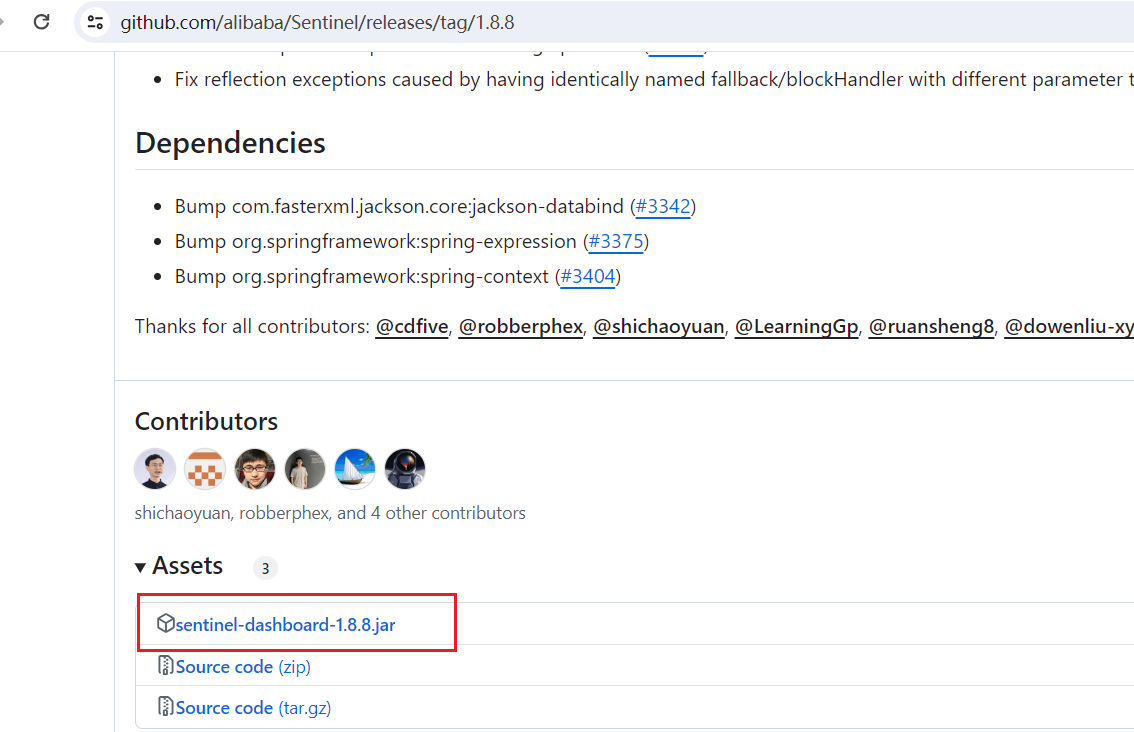
Task: Open first contributor avatar with glasses
Action: point(155,469)
